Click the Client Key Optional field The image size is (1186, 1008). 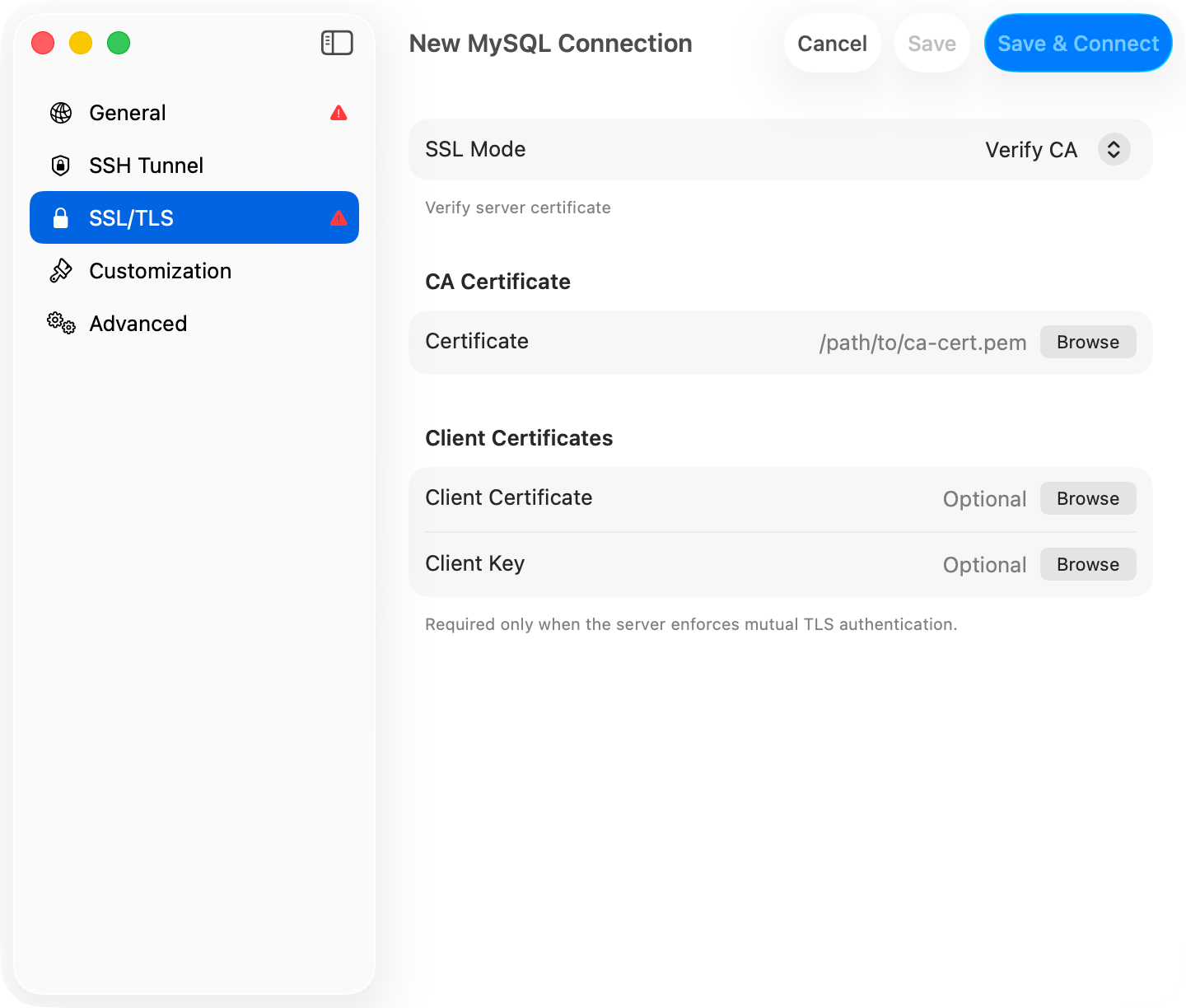tap(984, 565)
